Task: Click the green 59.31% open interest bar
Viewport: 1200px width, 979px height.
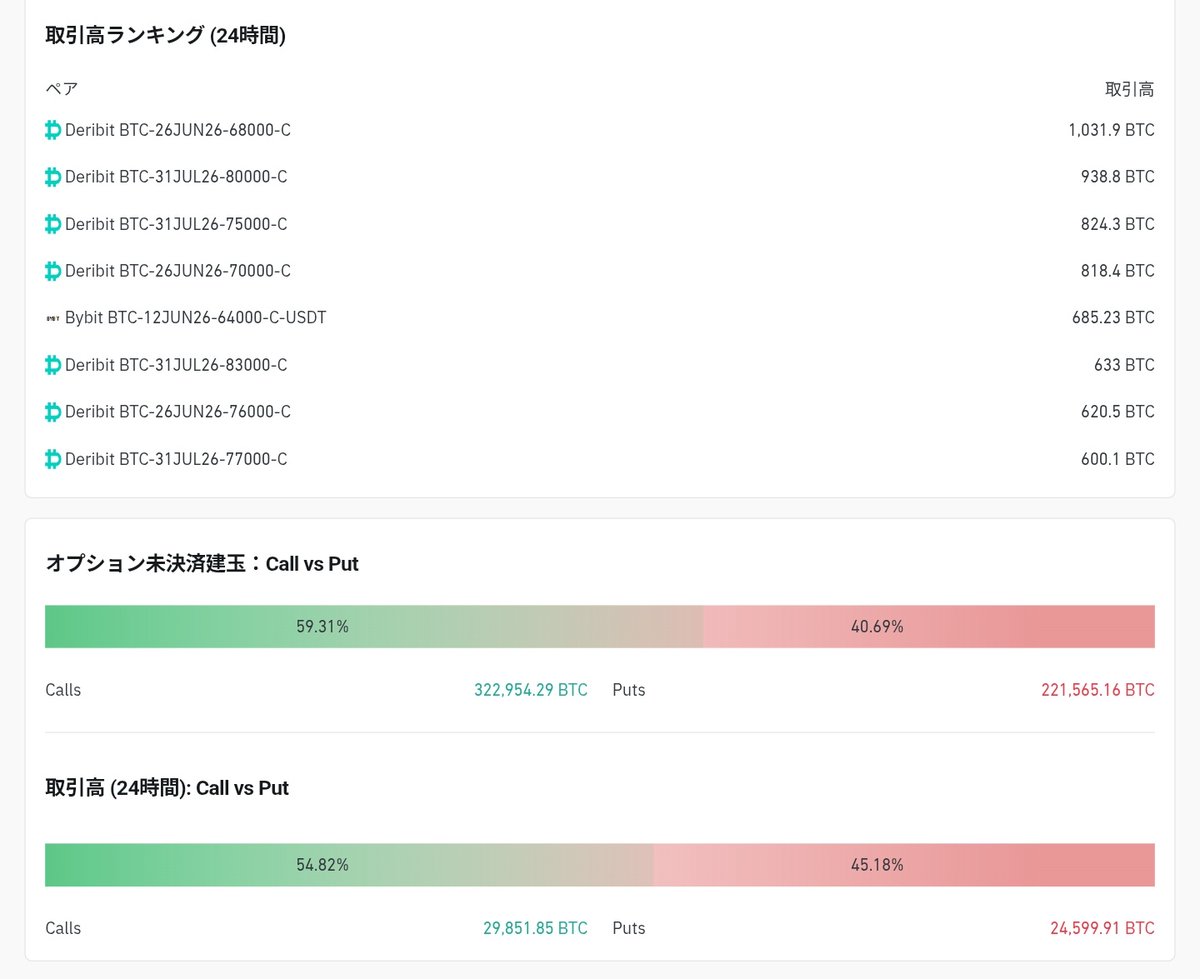Action: (x=374, y=627)
